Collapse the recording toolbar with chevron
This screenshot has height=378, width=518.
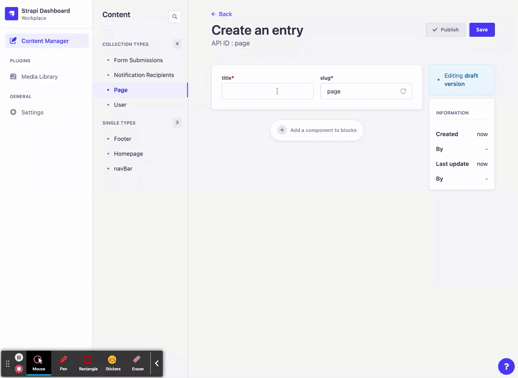(157, 363)
